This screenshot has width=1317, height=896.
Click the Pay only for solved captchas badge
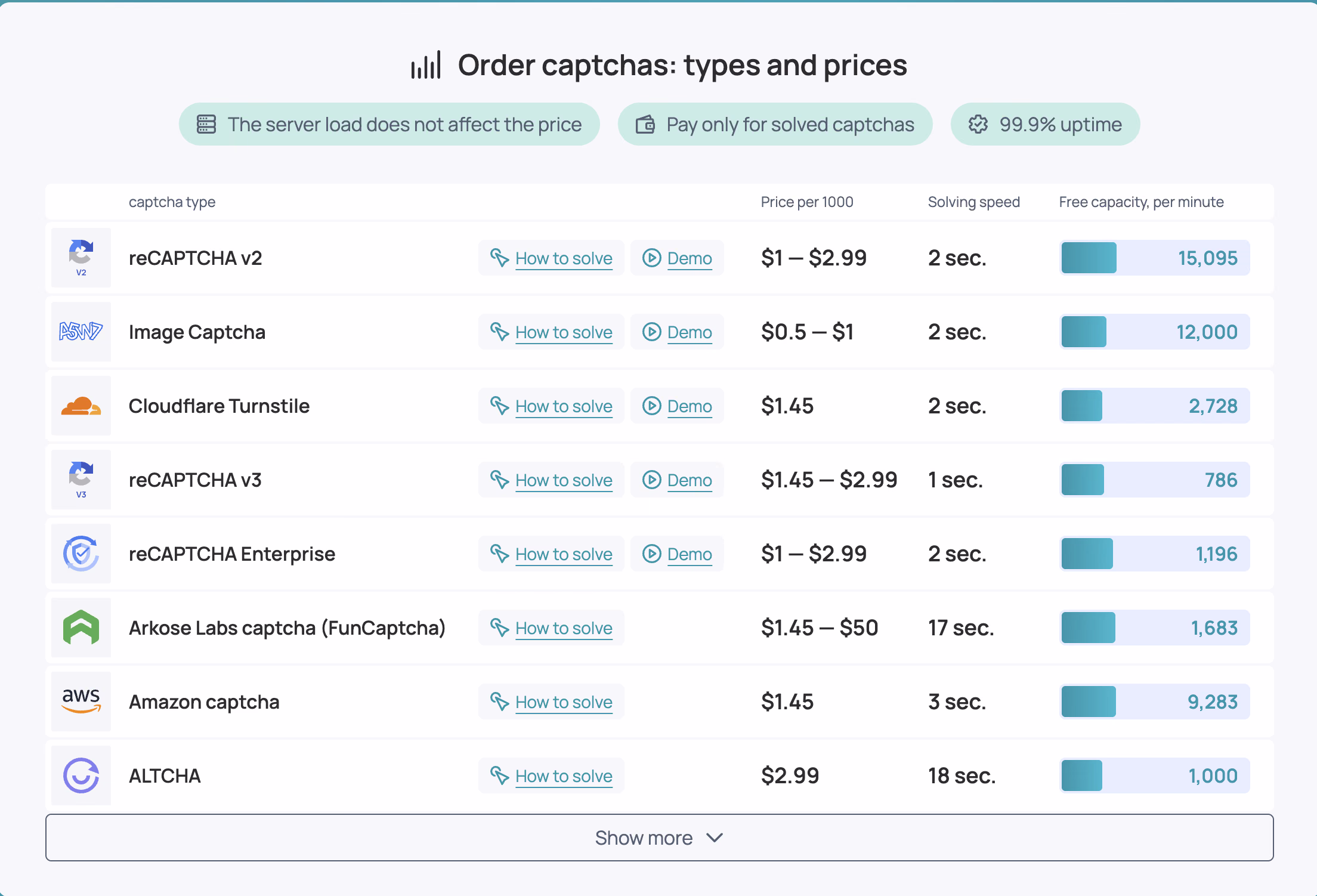775,124
